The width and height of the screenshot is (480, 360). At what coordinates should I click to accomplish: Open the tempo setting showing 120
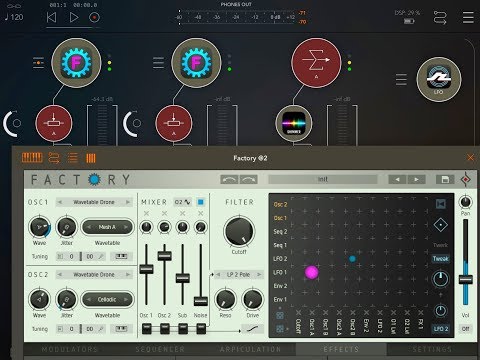coord(14,17)
